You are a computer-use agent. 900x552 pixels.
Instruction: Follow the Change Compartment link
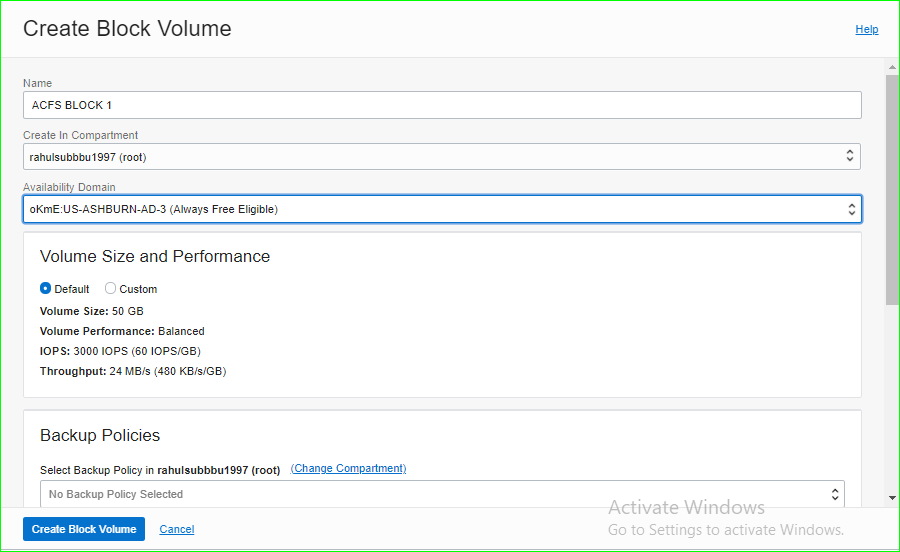[348, 469]
